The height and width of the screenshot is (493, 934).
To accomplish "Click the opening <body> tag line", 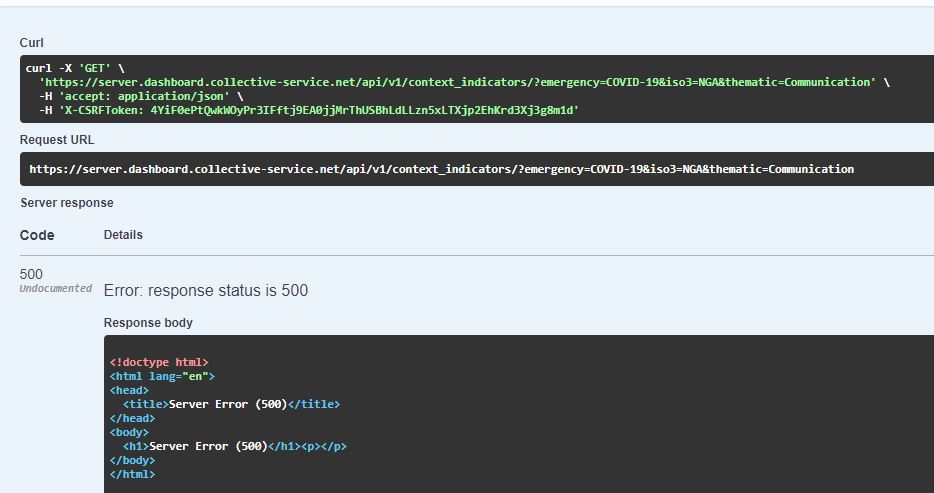I will click(x=129, y=432).
